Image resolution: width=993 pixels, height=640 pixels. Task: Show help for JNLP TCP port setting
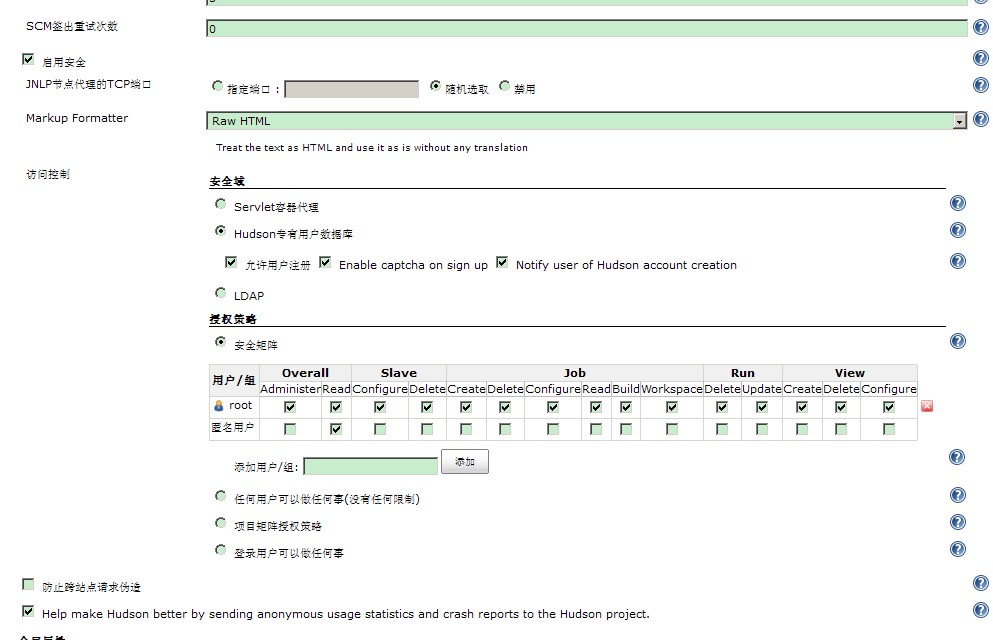click(x=980, y=85)
